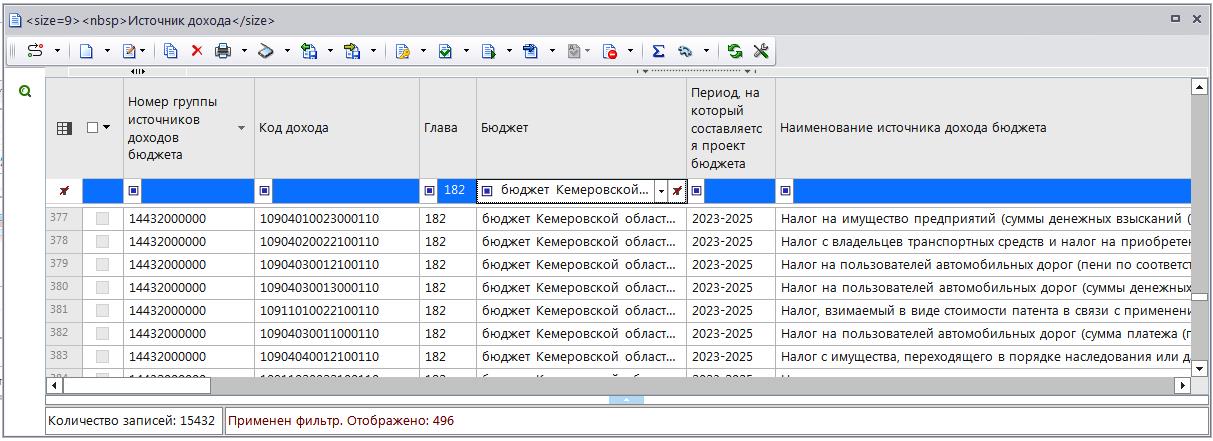
Task: Sort by Глава column header
Action: [448, 128]
